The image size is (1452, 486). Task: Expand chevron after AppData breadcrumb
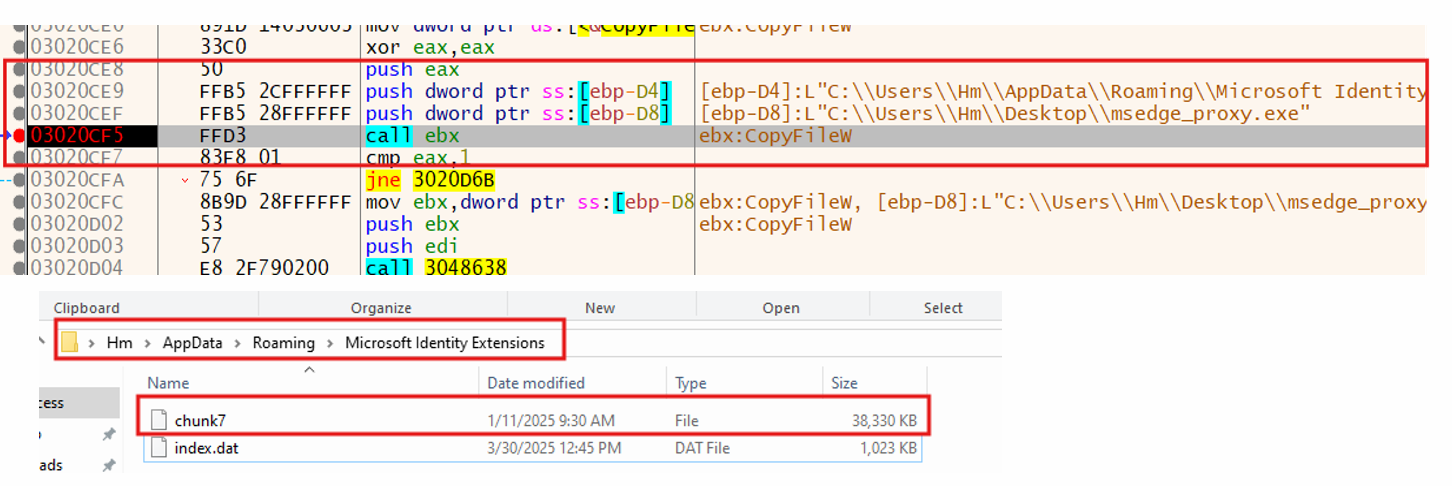237,343
